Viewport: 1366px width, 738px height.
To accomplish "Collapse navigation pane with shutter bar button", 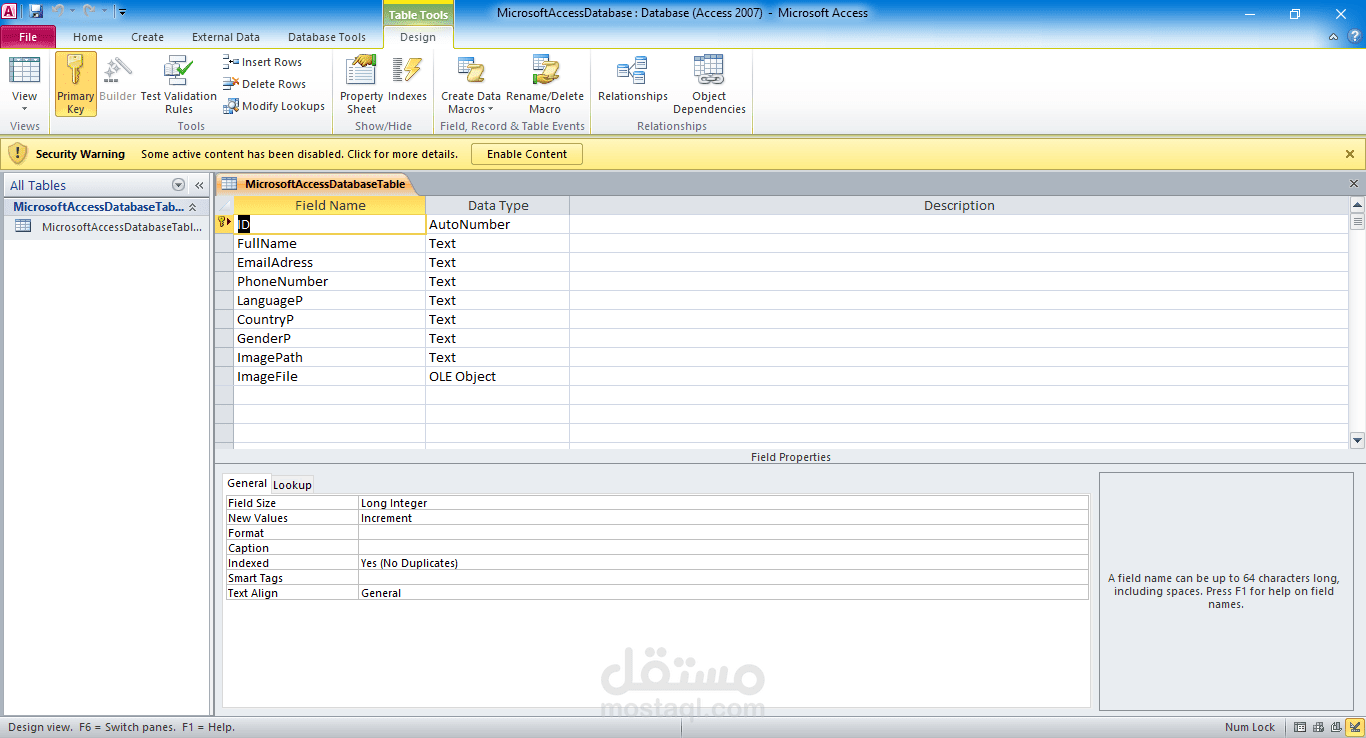I will click(199, 185).
